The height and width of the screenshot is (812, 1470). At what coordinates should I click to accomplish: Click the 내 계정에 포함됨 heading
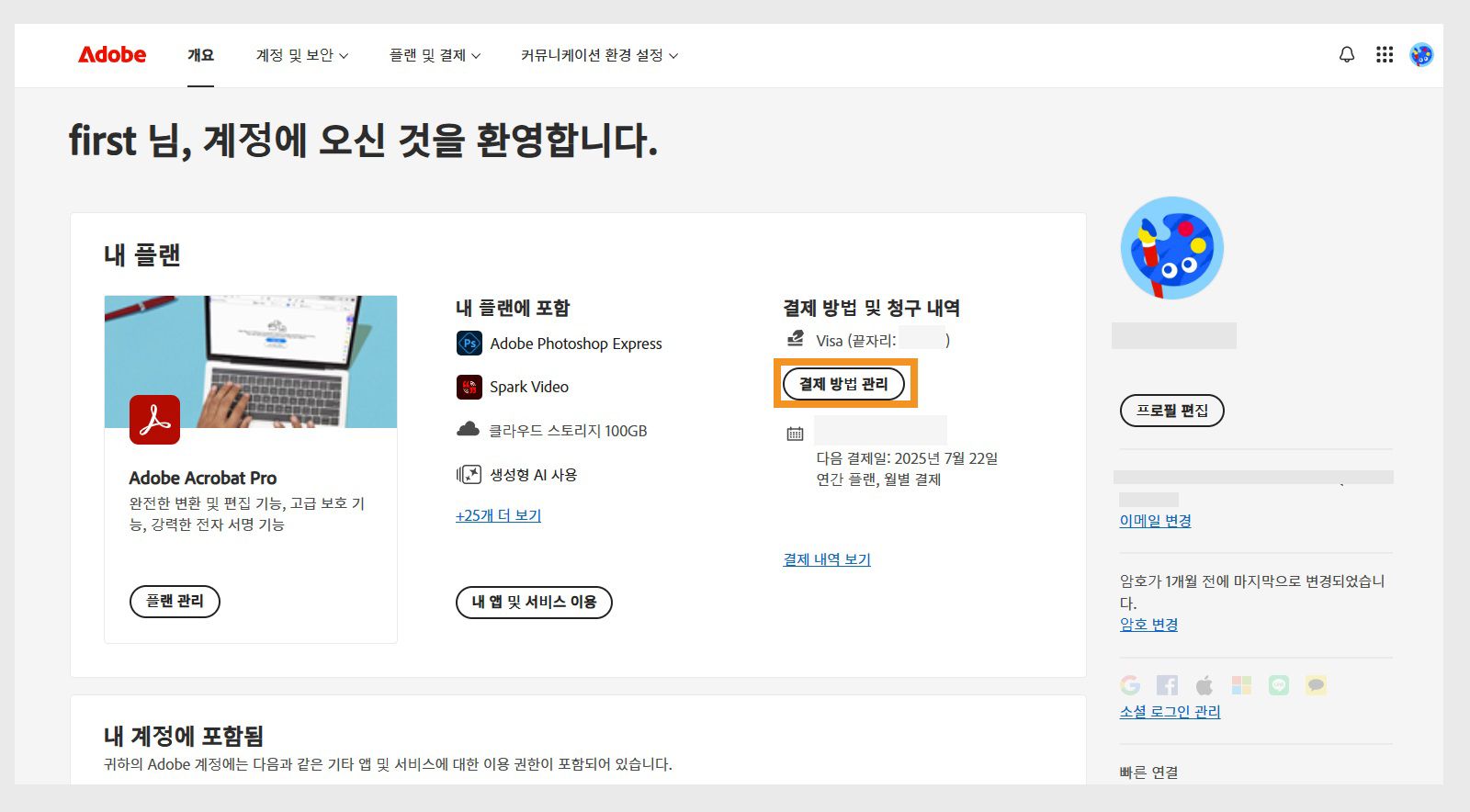click(x=184, y=736)
